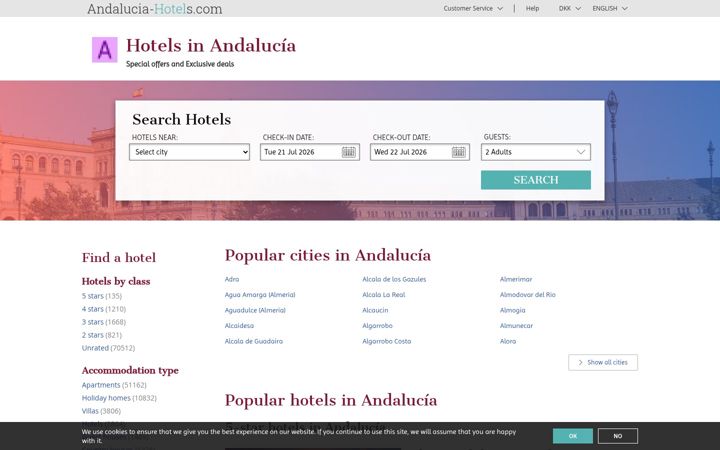Filter by 5 stars hotels

(93, 296)
